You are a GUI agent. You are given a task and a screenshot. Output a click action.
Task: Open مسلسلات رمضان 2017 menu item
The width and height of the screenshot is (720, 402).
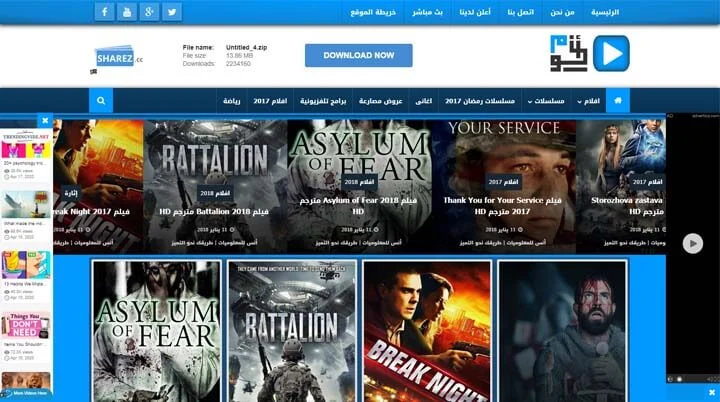(480, 101)
